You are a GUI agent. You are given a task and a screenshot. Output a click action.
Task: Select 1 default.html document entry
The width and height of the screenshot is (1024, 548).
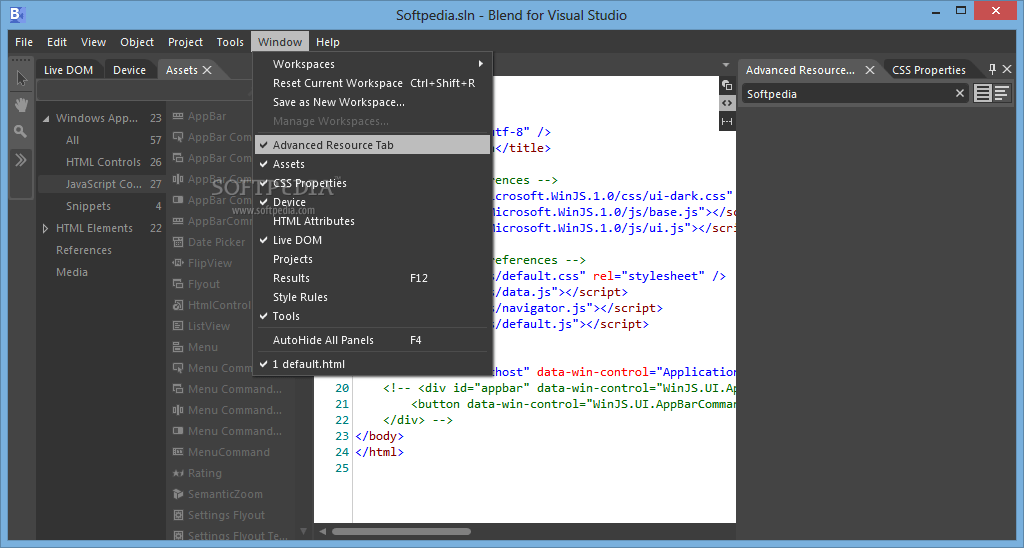(x=372, y=364)
